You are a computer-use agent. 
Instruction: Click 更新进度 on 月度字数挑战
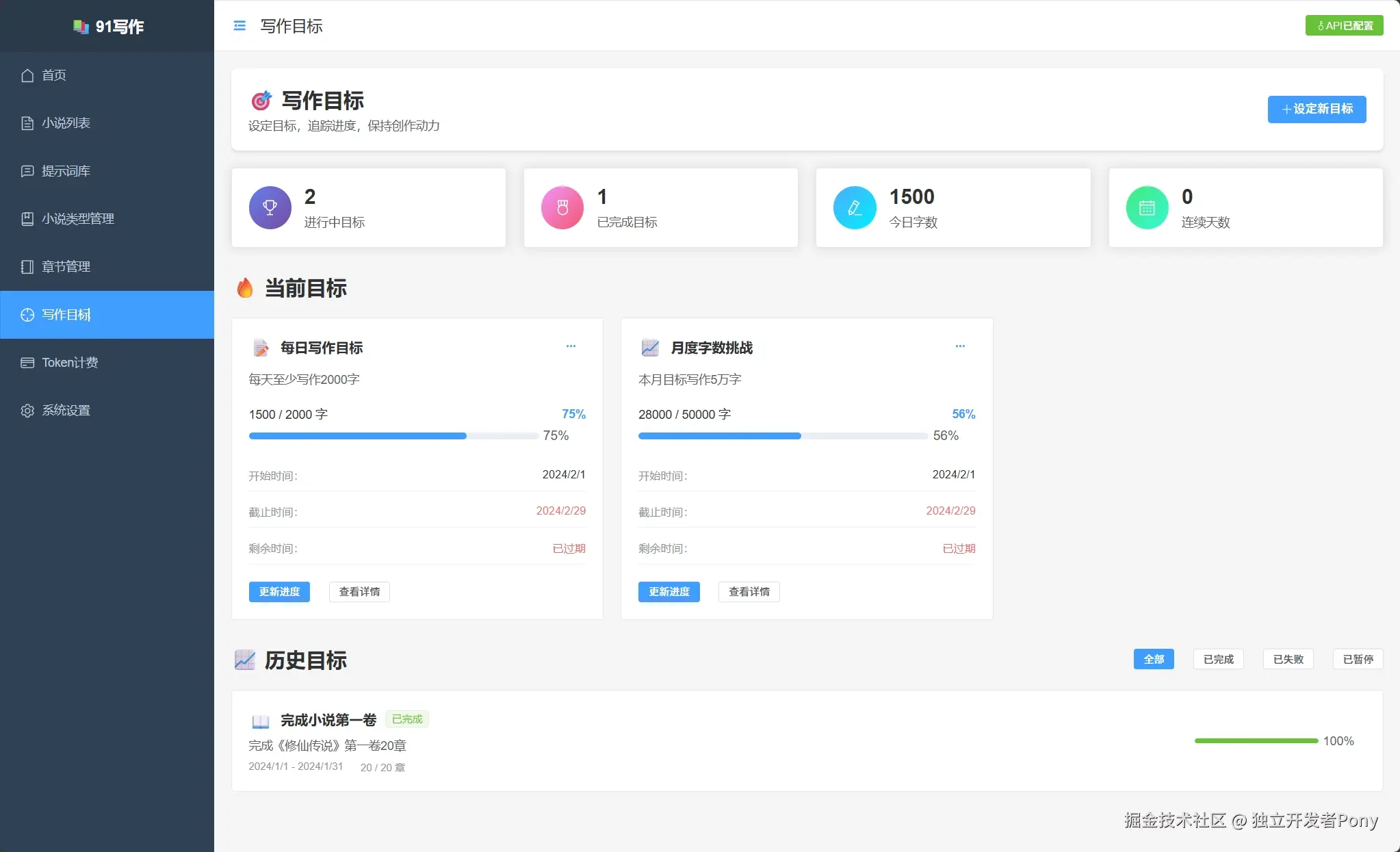(669, 591)
